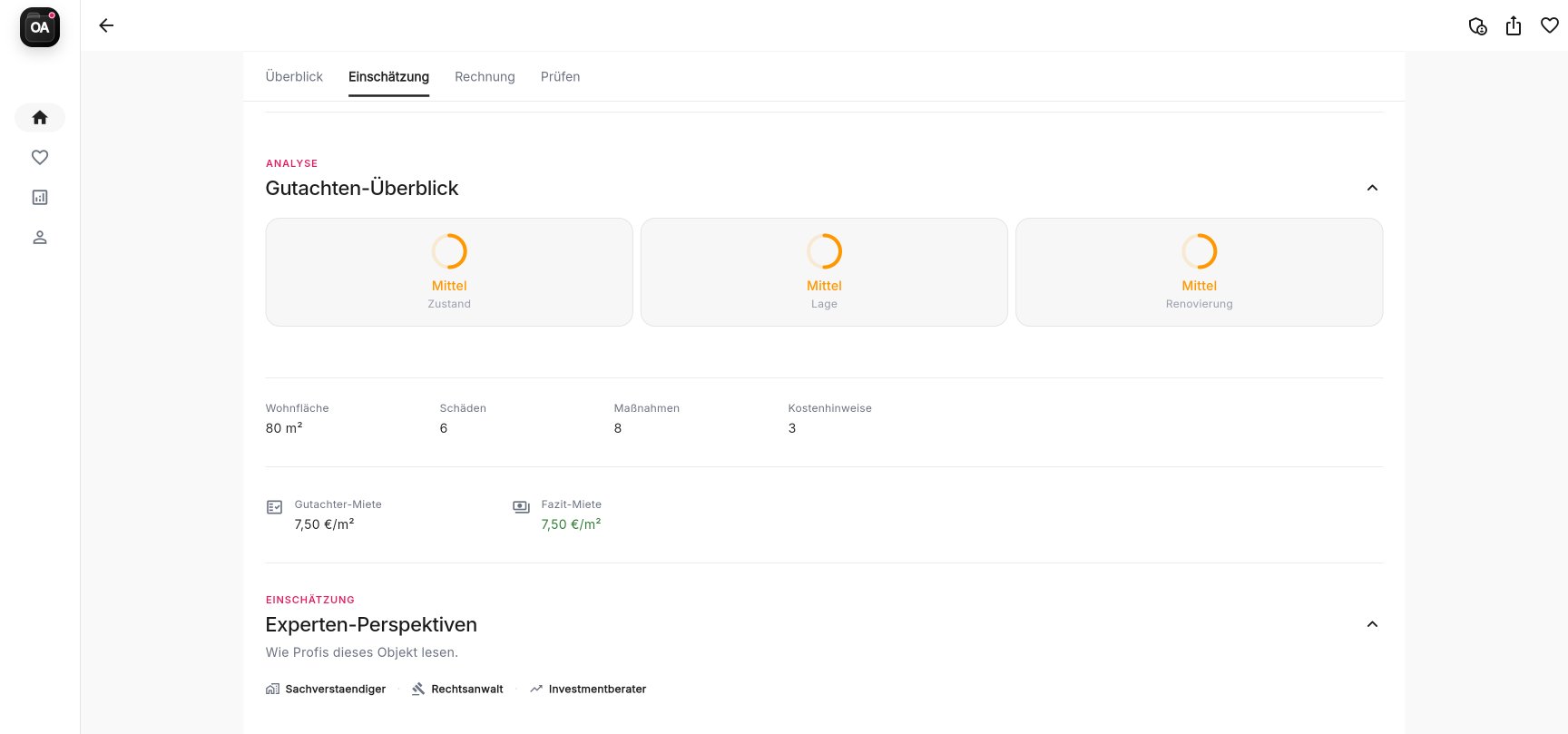Collapse the Experten-Perspektiven section

point(1372,624)
